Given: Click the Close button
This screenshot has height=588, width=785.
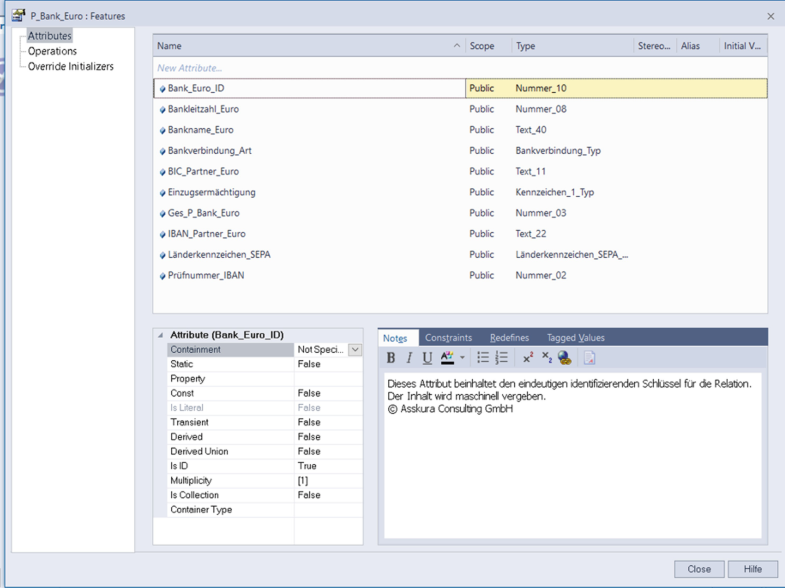Looking at the screenshot, I should (x=699, y=569).
